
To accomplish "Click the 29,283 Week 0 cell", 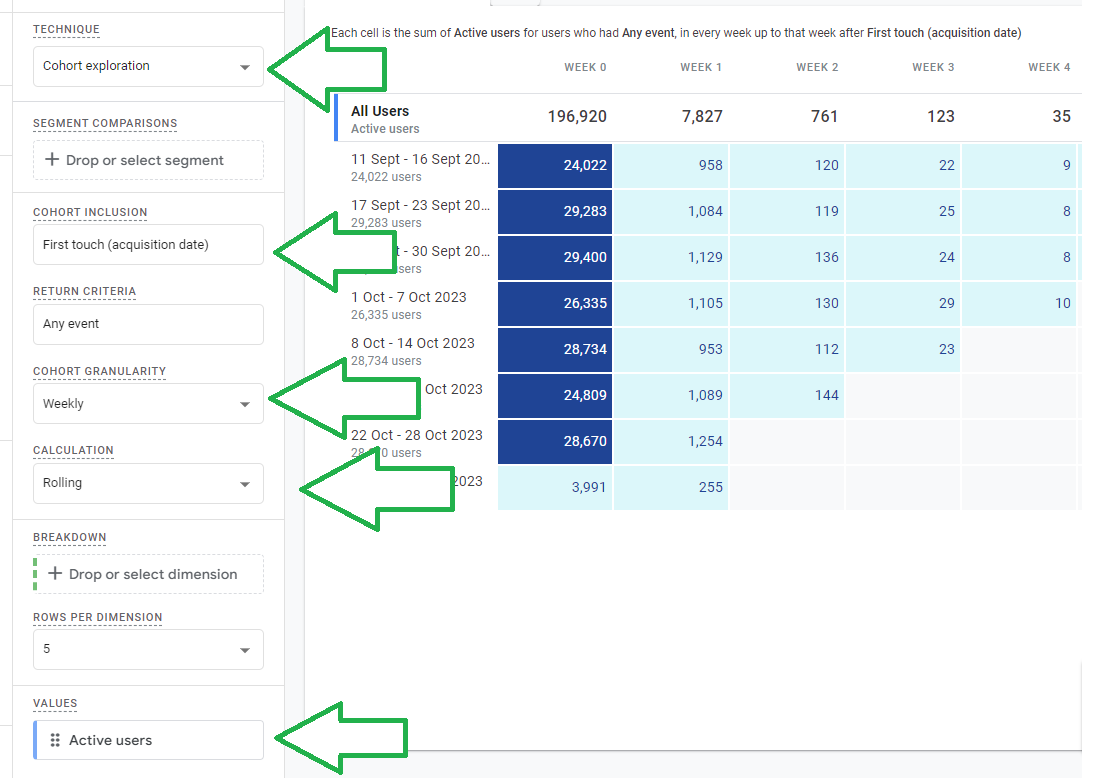I will point(555,211).
